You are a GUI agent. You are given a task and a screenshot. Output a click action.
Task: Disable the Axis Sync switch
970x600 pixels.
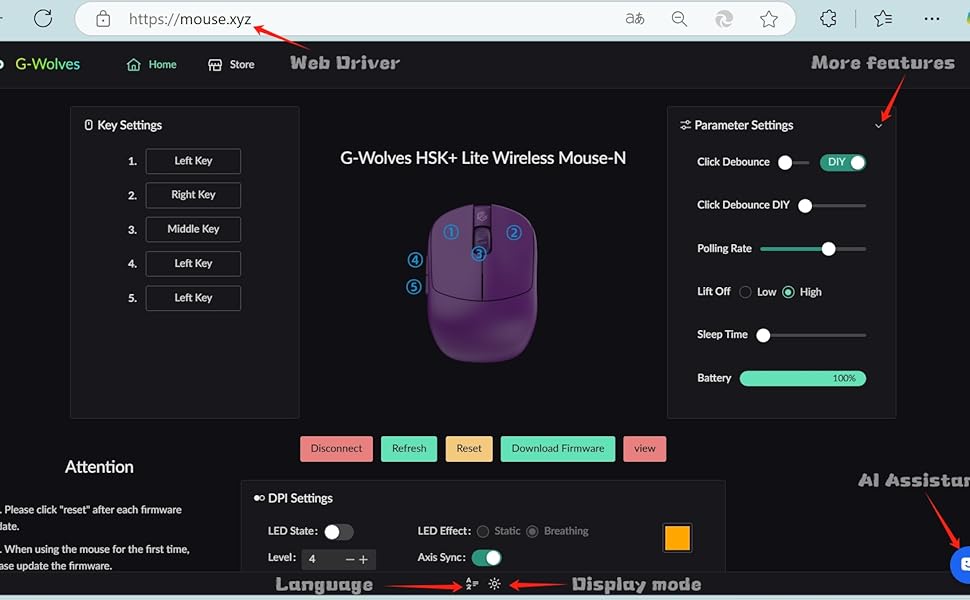tap(486, 557)
